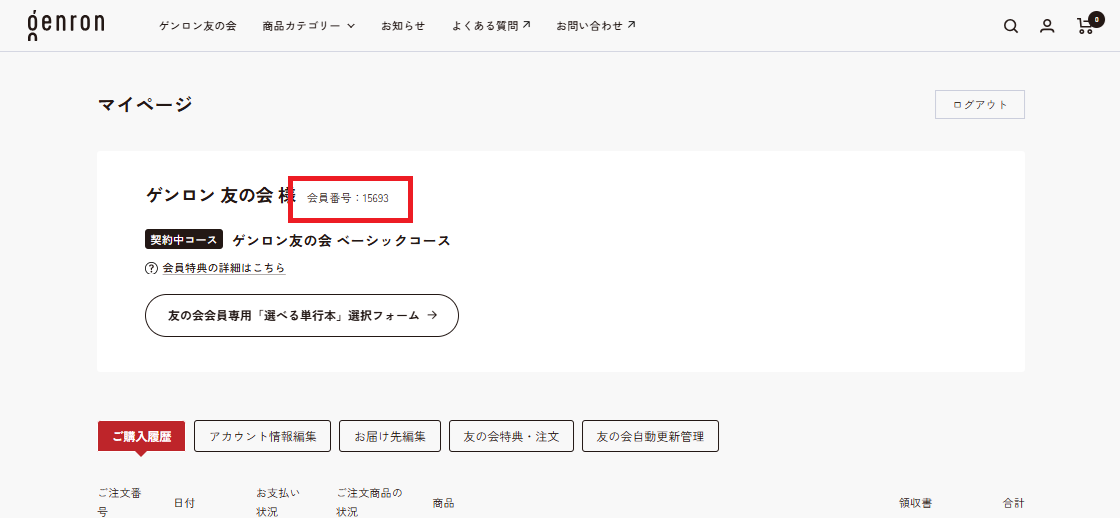This screenshot has width=1120, height=518.
Task: Click the 会員番号：15693 text
Action: pos(348,198)
